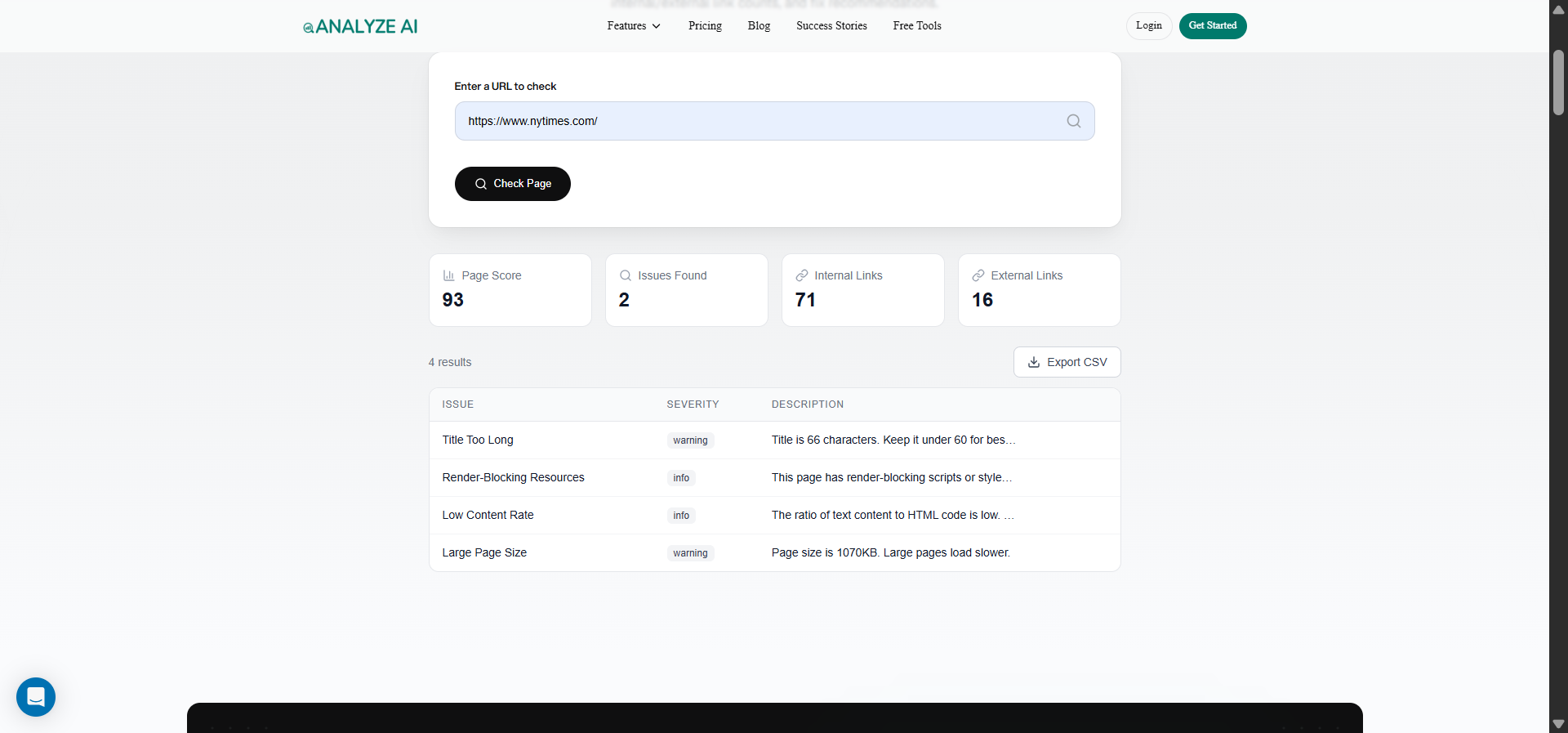Click the '4 results' count text
This screenshot has width=1568, height=733.
click(450, 362)
